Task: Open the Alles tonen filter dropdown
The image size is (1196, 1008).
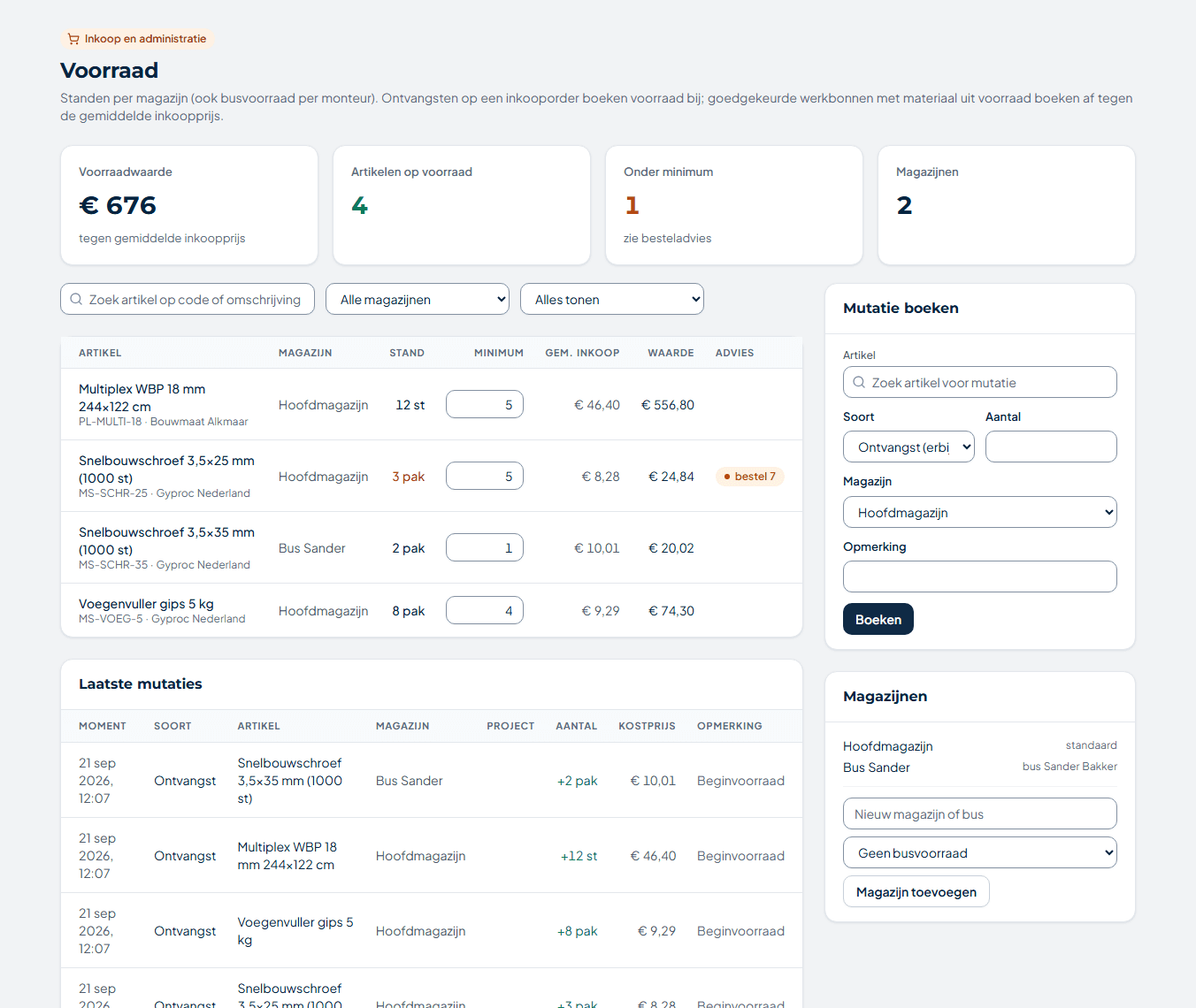Action: (612, 299)
